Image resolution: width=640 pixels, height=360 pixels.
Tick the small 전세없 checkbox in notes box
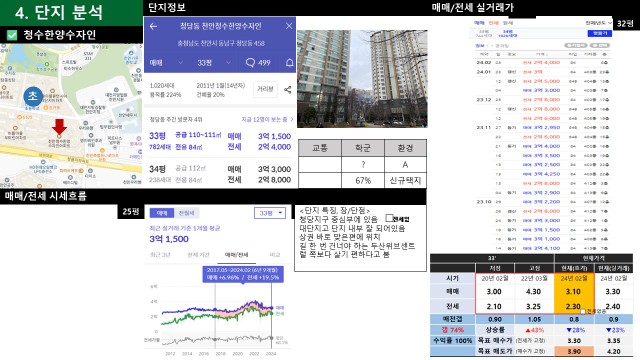coord(389,218)
